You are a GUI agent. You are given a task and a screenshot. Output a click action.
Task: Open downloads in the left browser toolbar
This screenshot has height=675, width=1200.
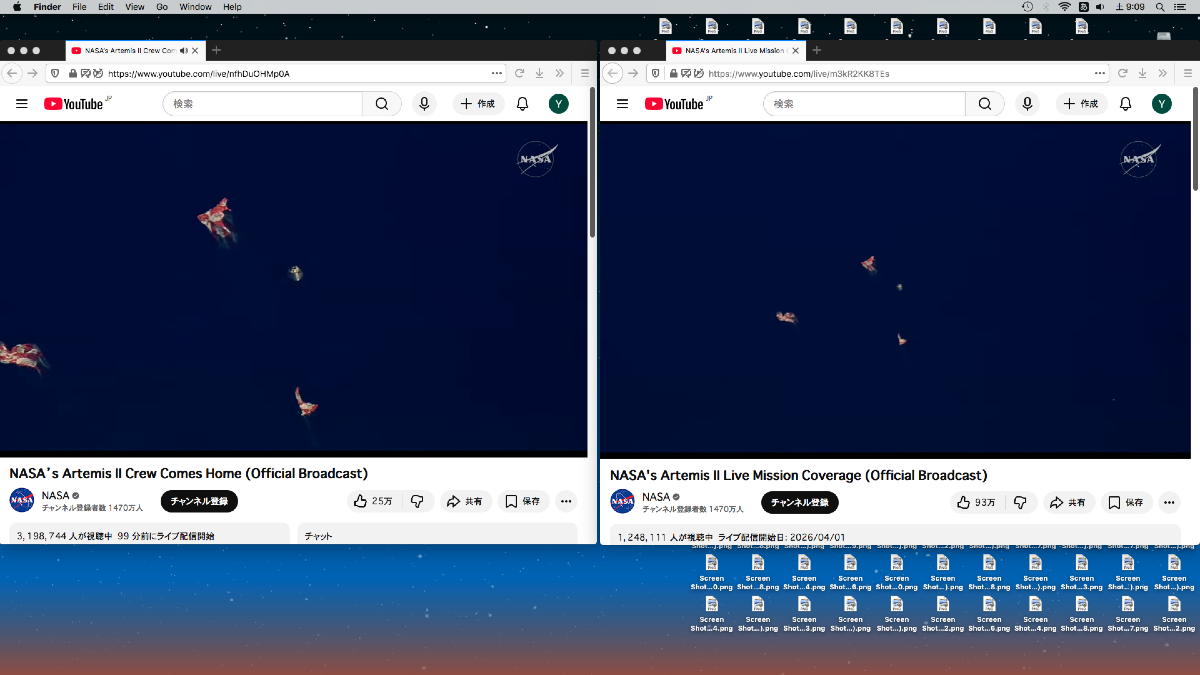(540, 73)
